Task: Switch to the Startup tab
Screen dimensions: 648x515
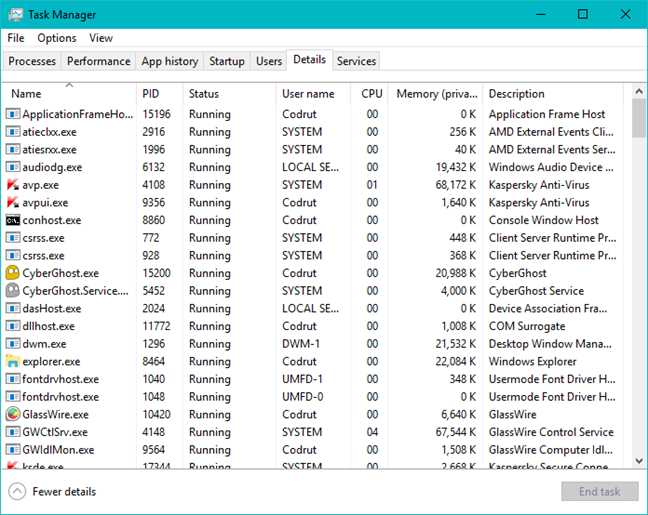Action: (x=226, y=61)
